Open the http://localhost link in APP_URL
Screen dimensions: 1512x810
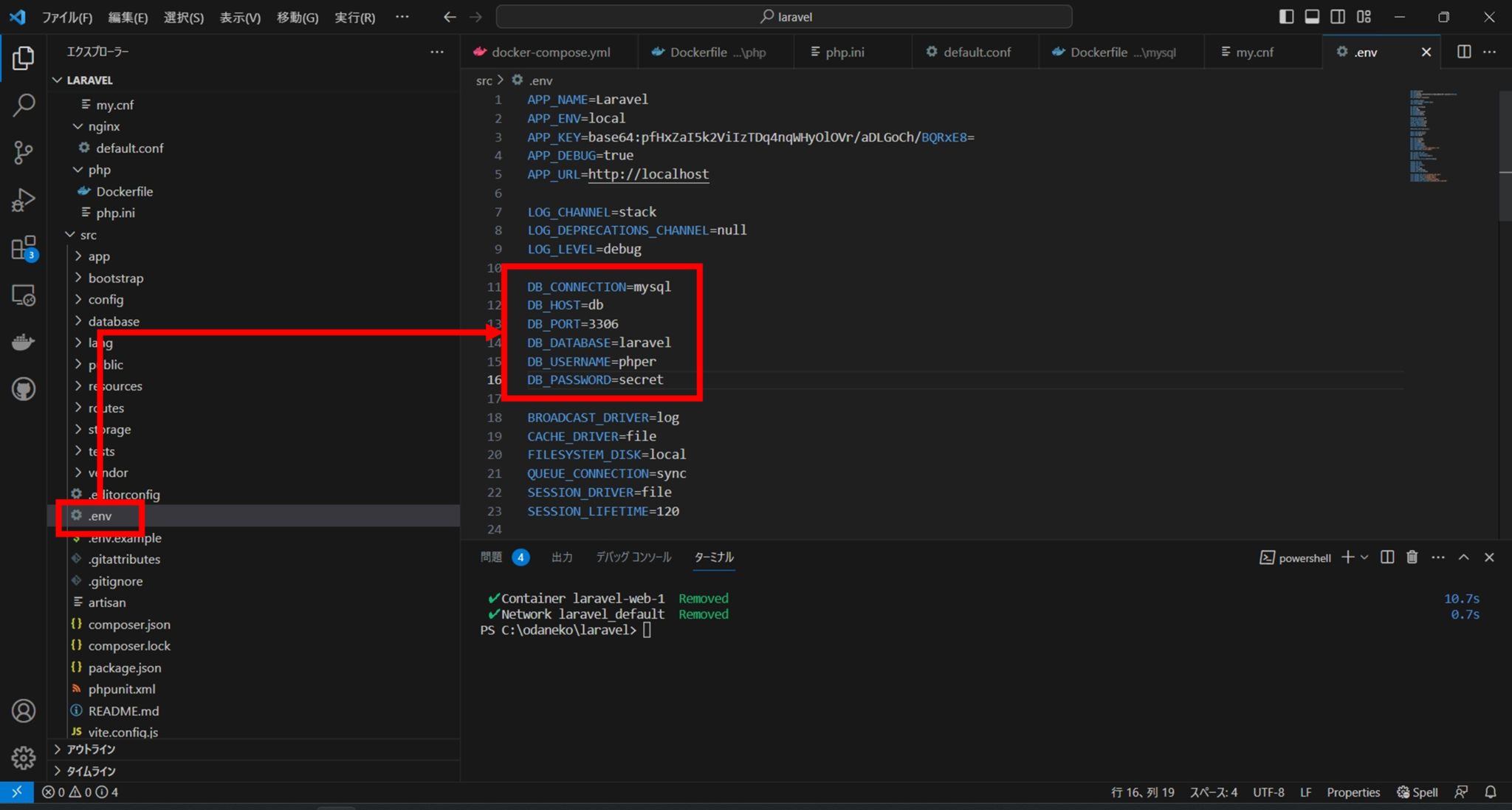pos(647,174)
